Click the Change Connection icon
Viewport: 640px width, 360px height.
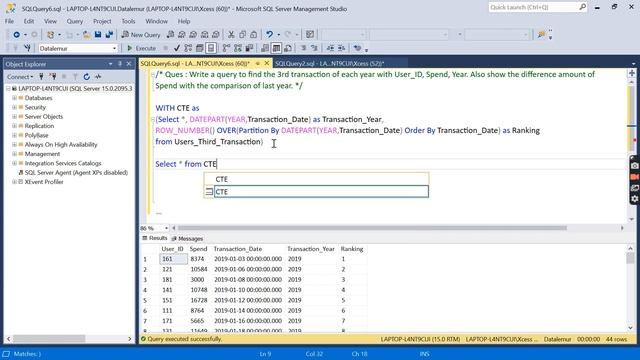click(27, 48)
